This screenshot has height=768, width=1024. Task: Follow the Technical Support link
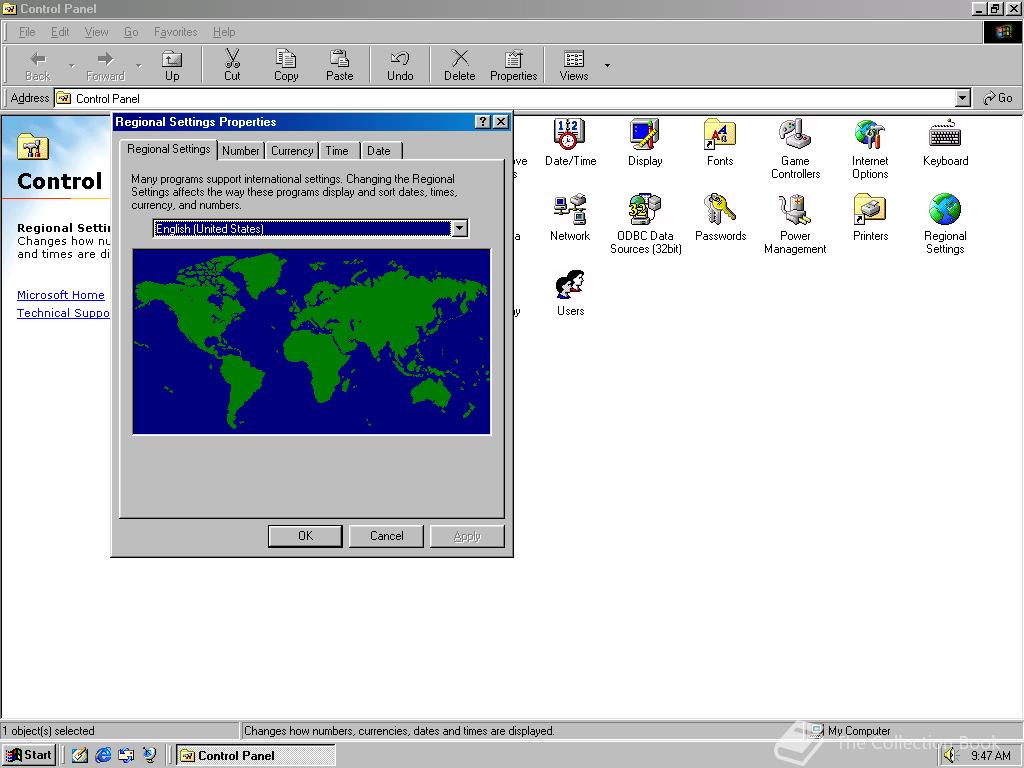[63, 313]
